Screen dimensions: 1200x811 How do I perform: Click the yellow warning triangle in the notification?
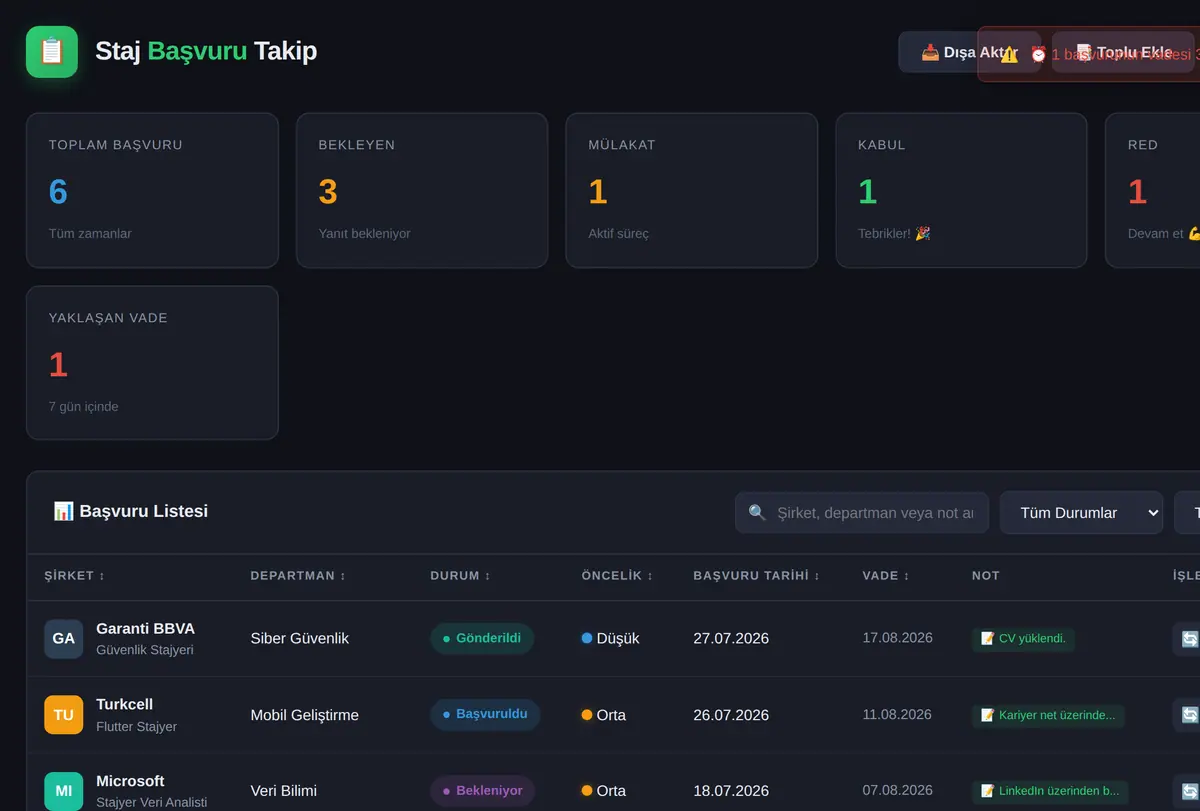[1009, 55]
